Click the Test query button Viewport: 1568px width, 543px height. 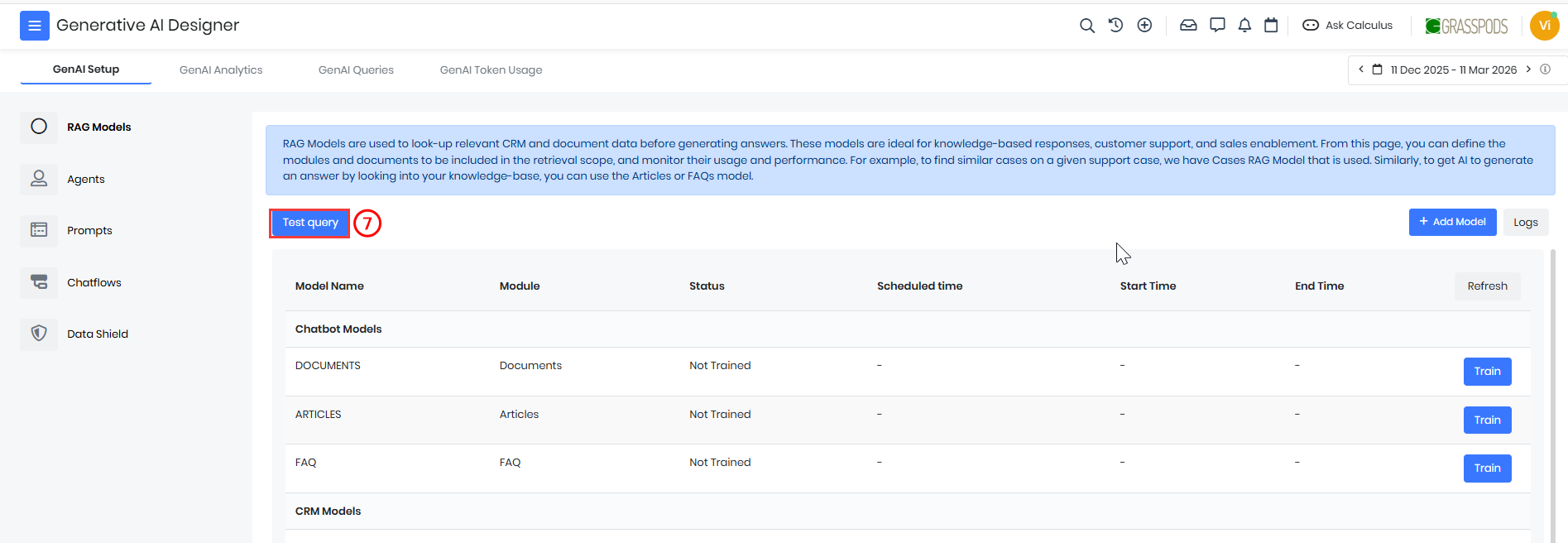(310, 223)
